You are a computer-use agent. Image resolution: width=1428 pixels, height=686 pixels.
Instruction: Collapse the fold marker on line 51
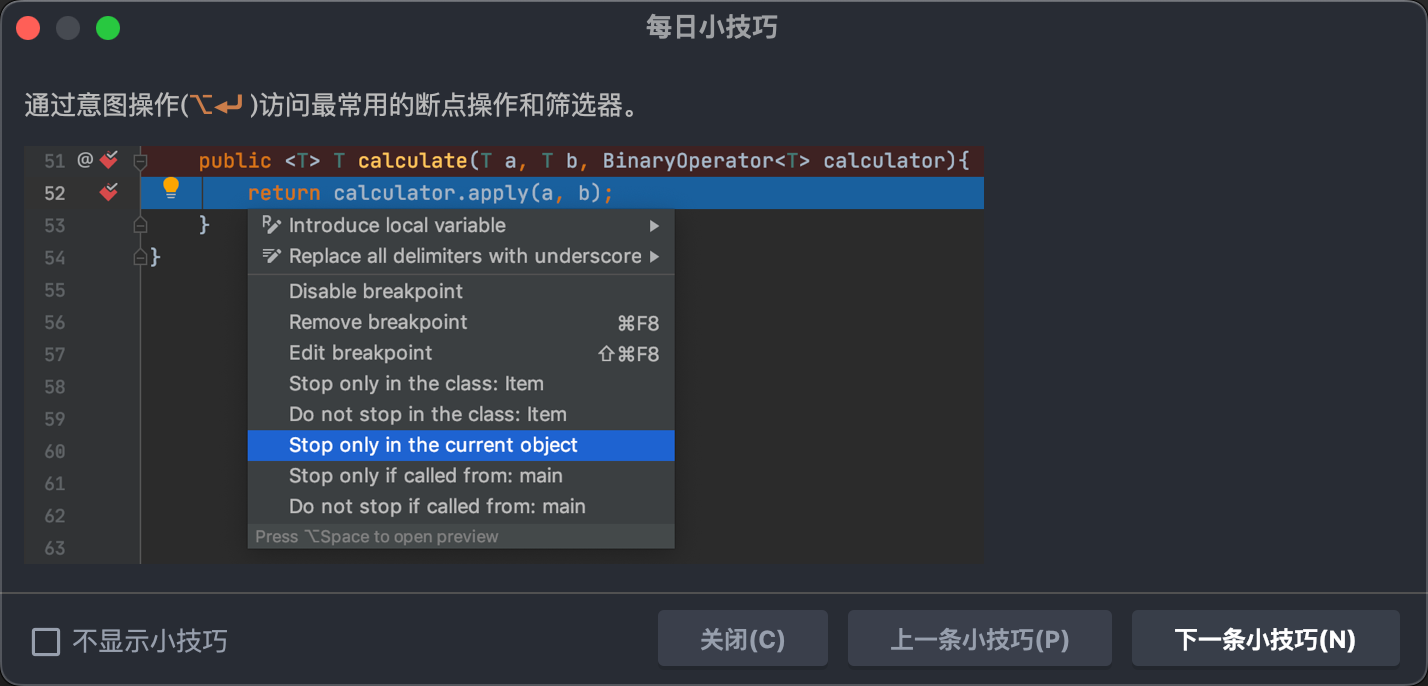point(141,160)
